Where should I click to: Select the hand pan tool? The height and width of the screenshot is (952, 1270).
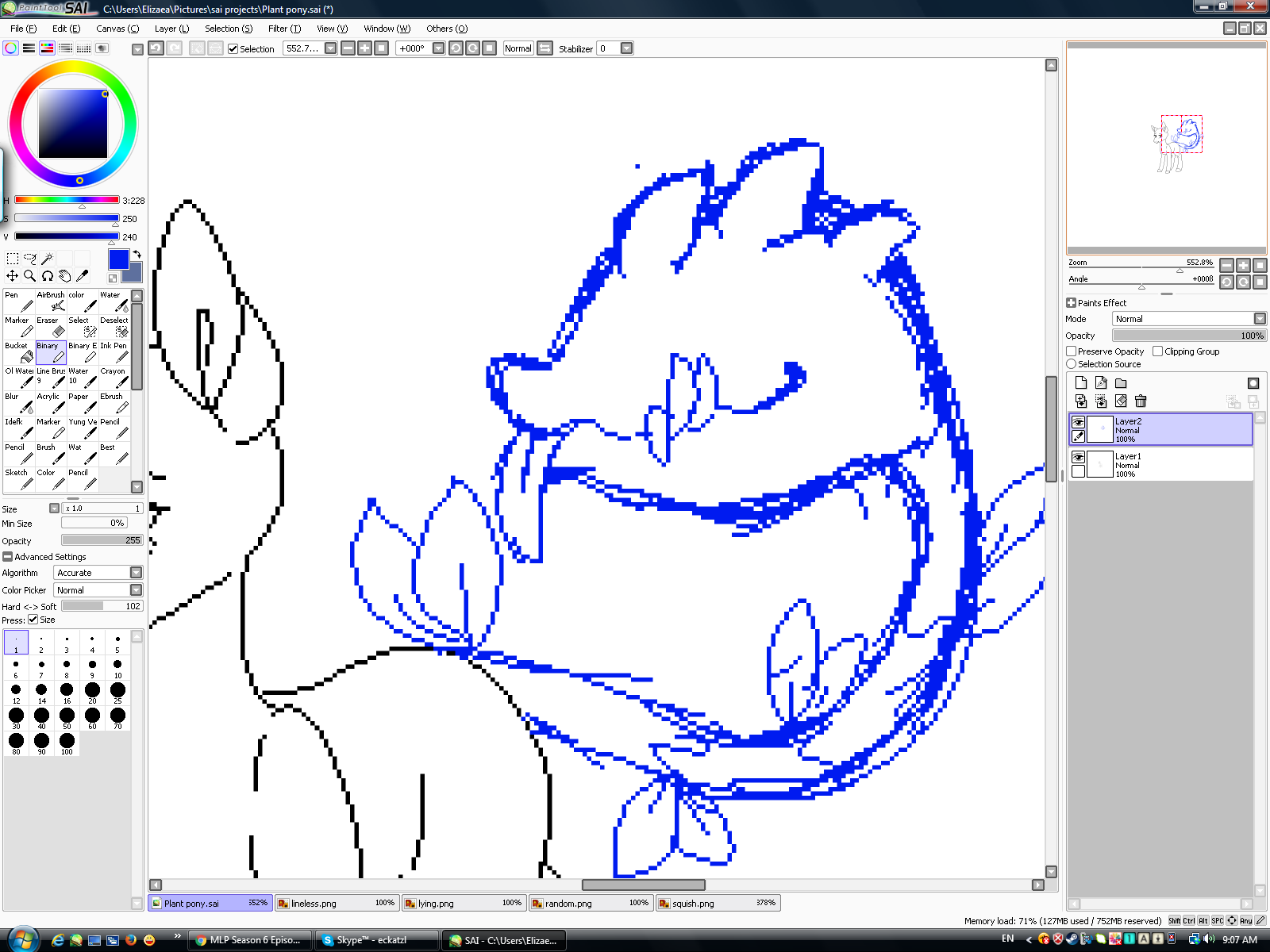pos(65,276)
